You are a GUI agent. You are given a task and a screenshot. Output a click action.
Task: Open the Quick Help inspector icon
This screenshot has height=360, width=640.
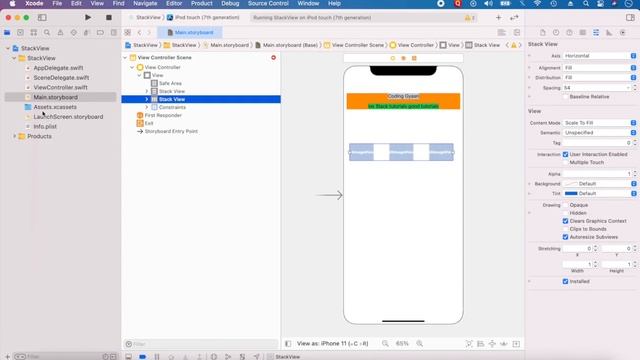point(569,33)
